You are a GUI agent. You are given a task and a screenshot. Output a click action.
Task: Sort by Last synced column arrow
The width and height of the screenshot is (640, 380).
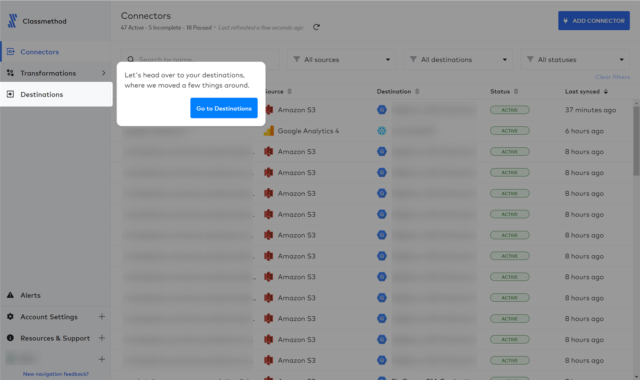(x=606, y=91)
